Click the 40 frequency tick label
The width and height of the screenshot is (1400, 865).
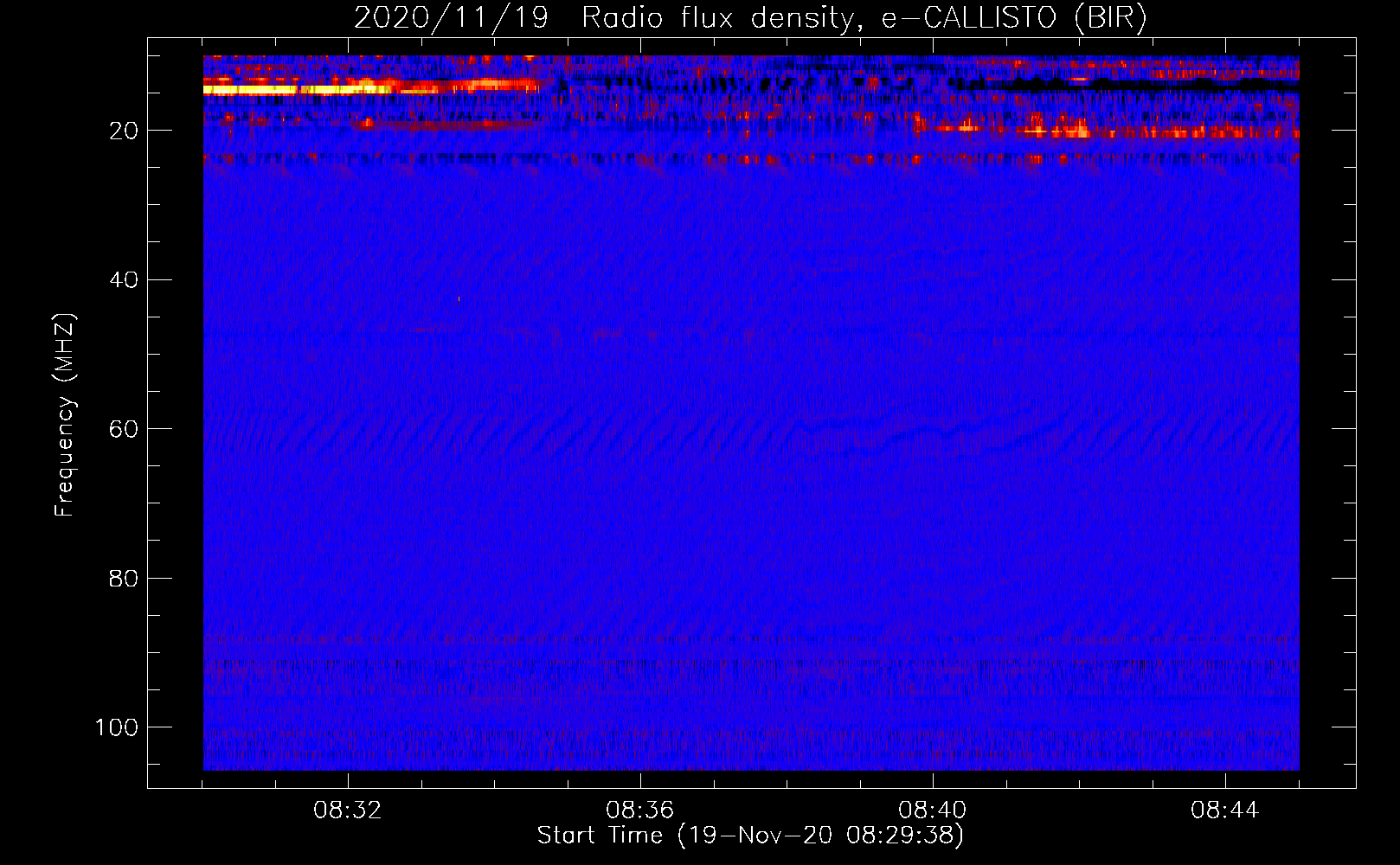(x=124, y=280)
